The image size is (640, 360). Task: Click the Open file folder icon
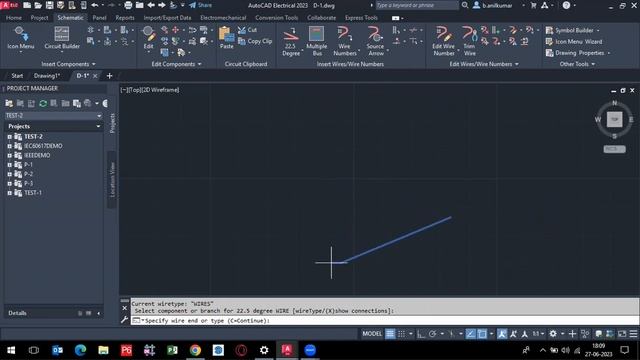point(38,5)
